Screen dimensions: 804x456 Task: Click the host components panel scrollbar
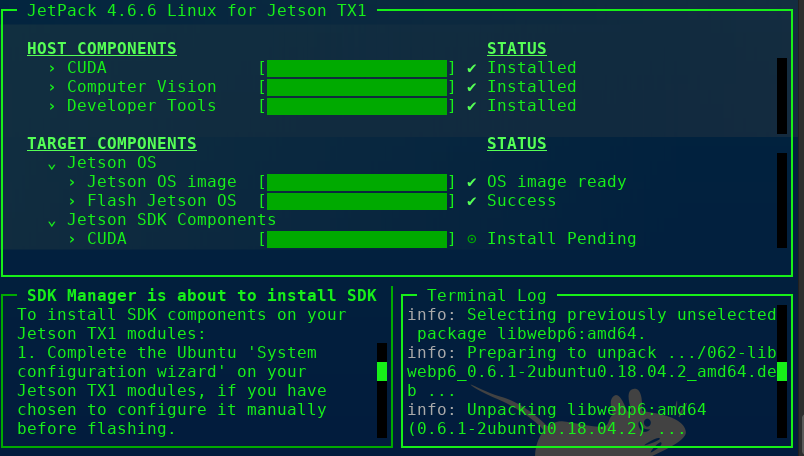pyautogui.click(x=782, y=95)
